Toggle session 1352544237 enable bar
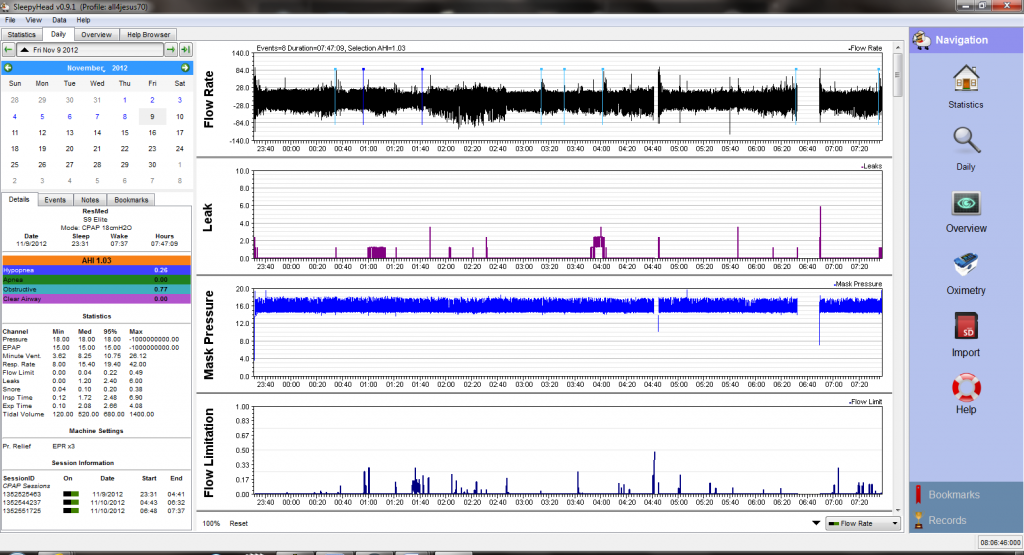This screenshot has height=555, width=1024. pyautogui.click(x=71, y=503)
